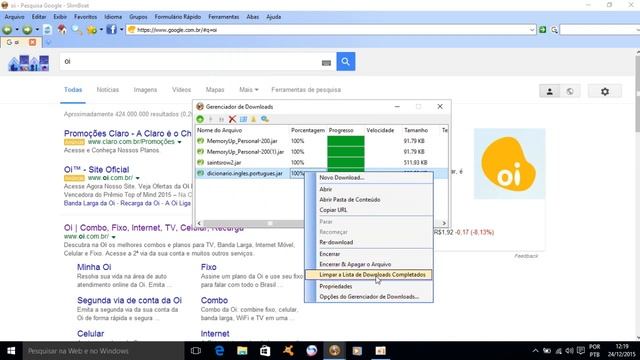Open the Combo sublink
The width and height of the screenshot is (640, 360).
point(214,300)
